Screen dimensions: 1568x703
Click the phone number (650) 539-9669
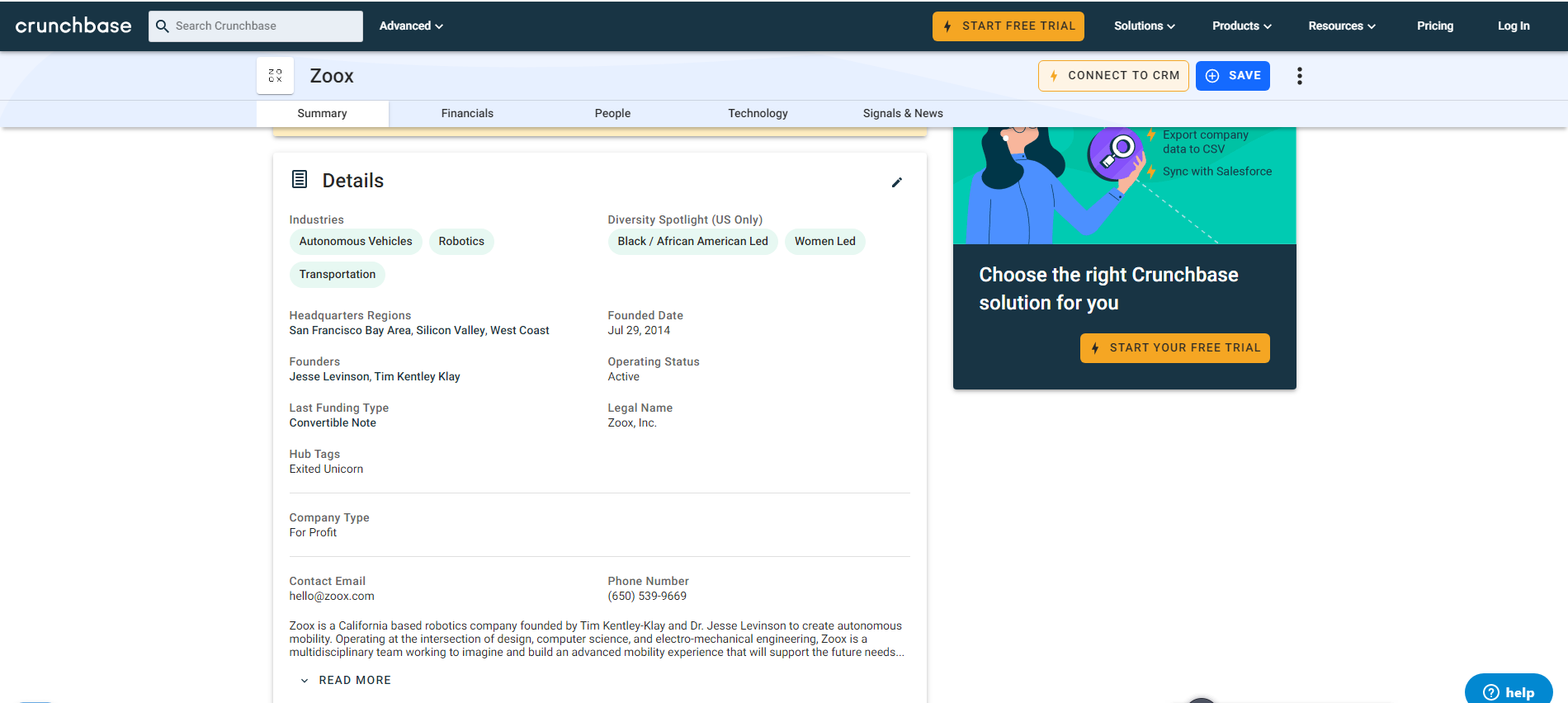click(647, 597)
